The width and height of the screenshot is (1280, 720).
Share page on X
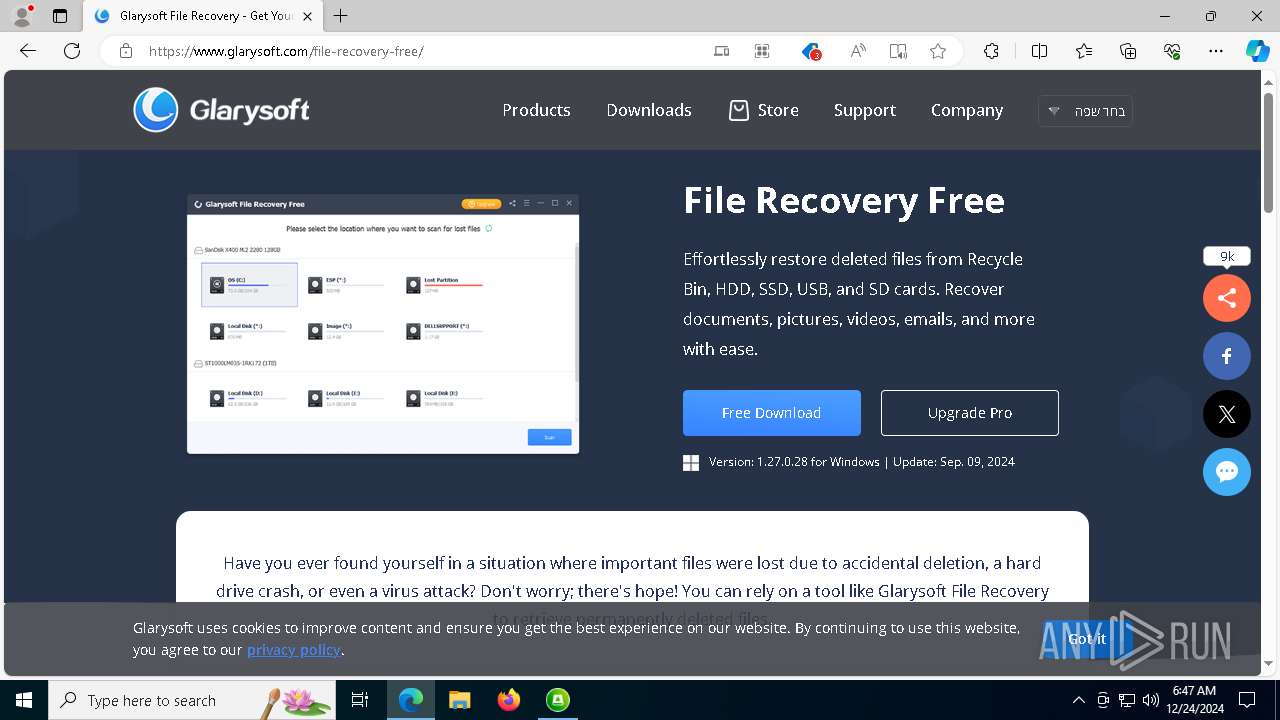click(x=1227, y=414)
